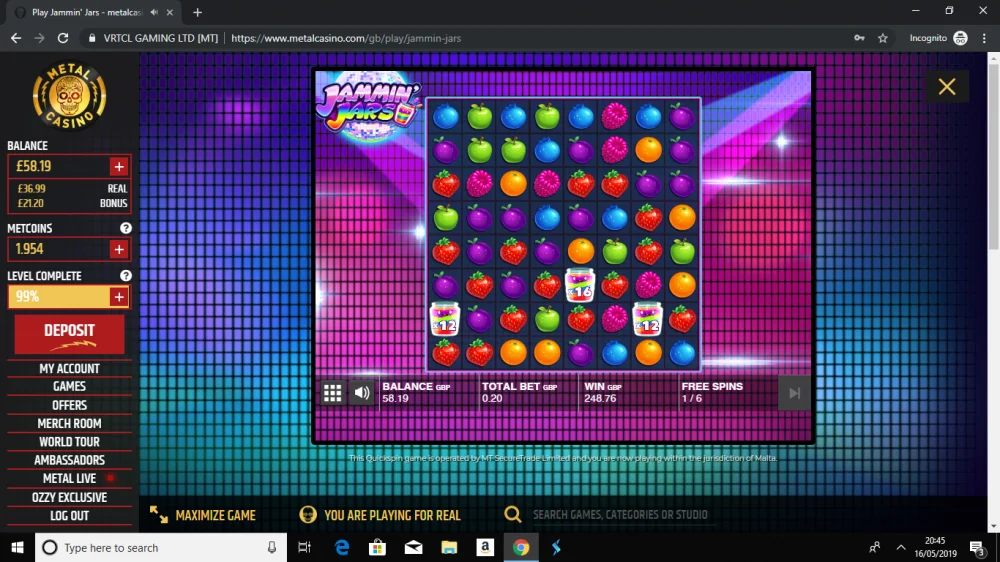Click the £58.19 balance value
Viewport: 1000px width, 562px height.
[34, 166]
